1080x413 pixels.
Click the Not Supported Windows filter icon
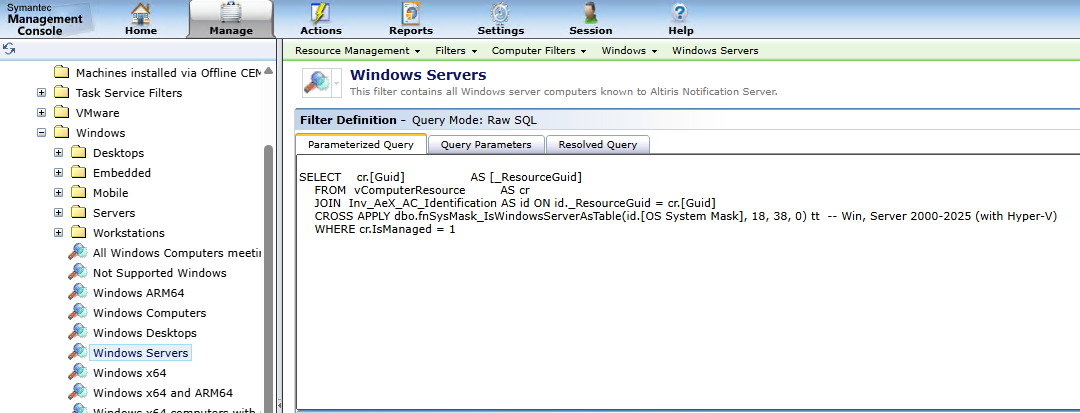(79, 273)
